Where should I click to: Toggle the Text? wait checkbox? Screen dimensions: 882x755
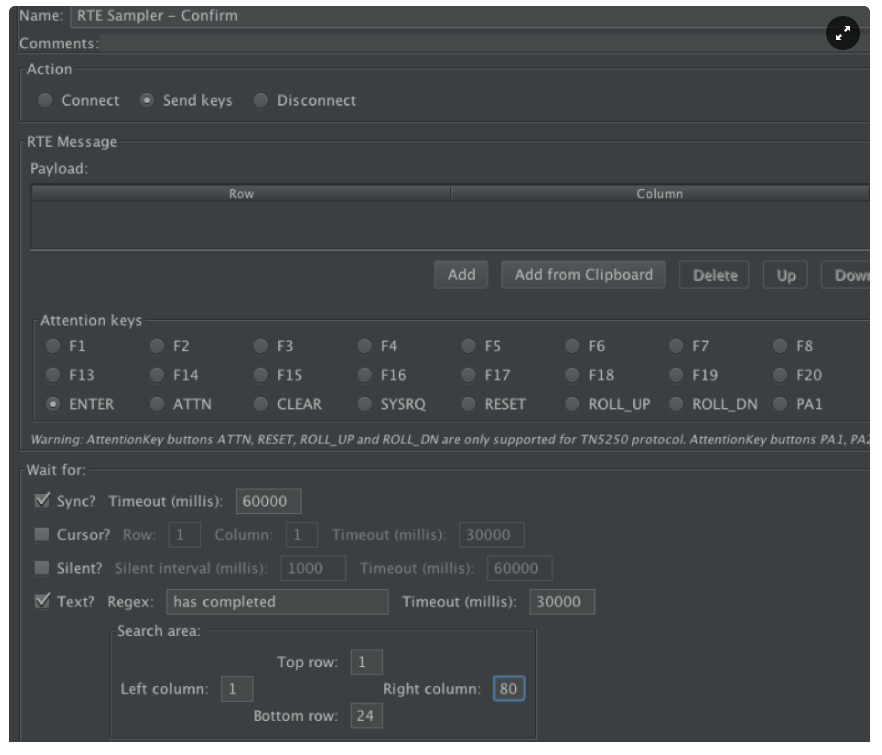pos(42,602)
